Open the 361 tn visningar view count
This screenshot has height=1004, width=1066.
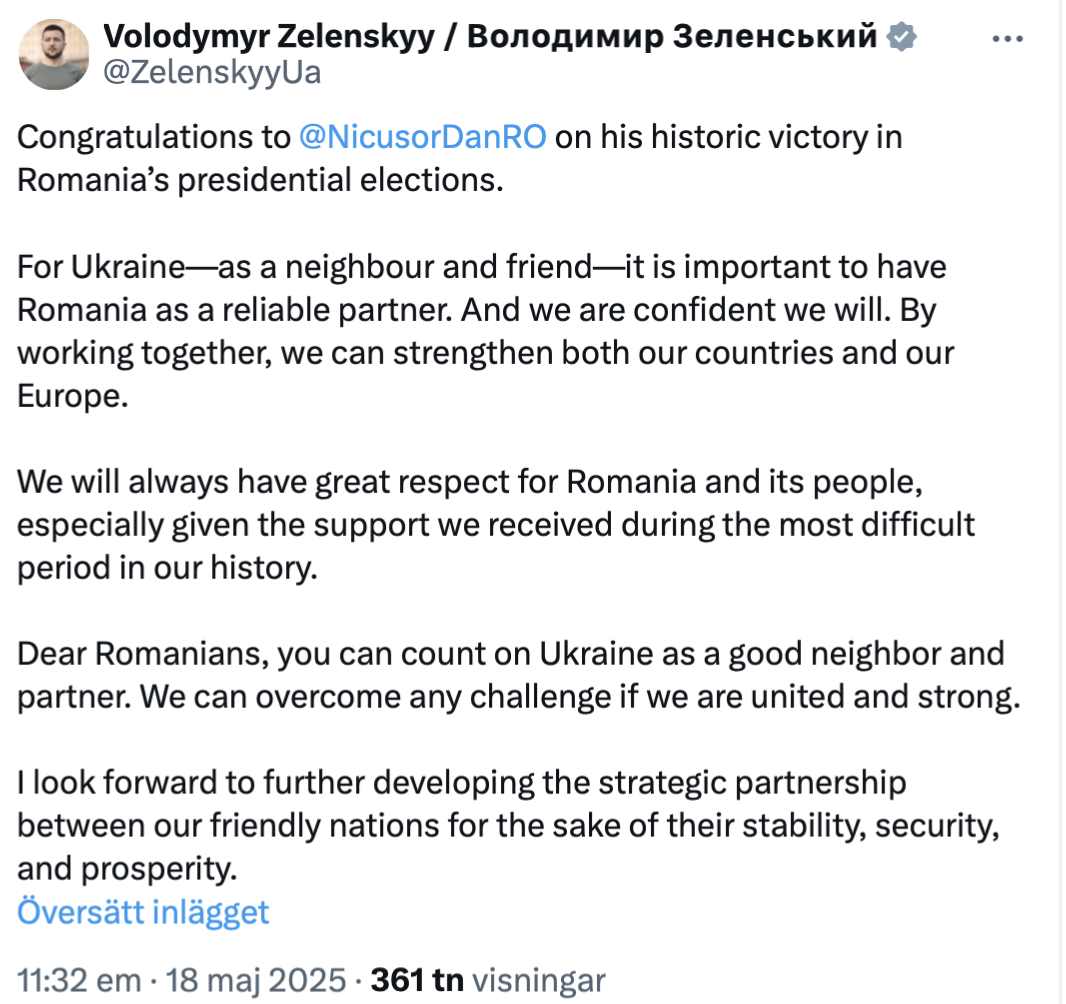(487, 980)
